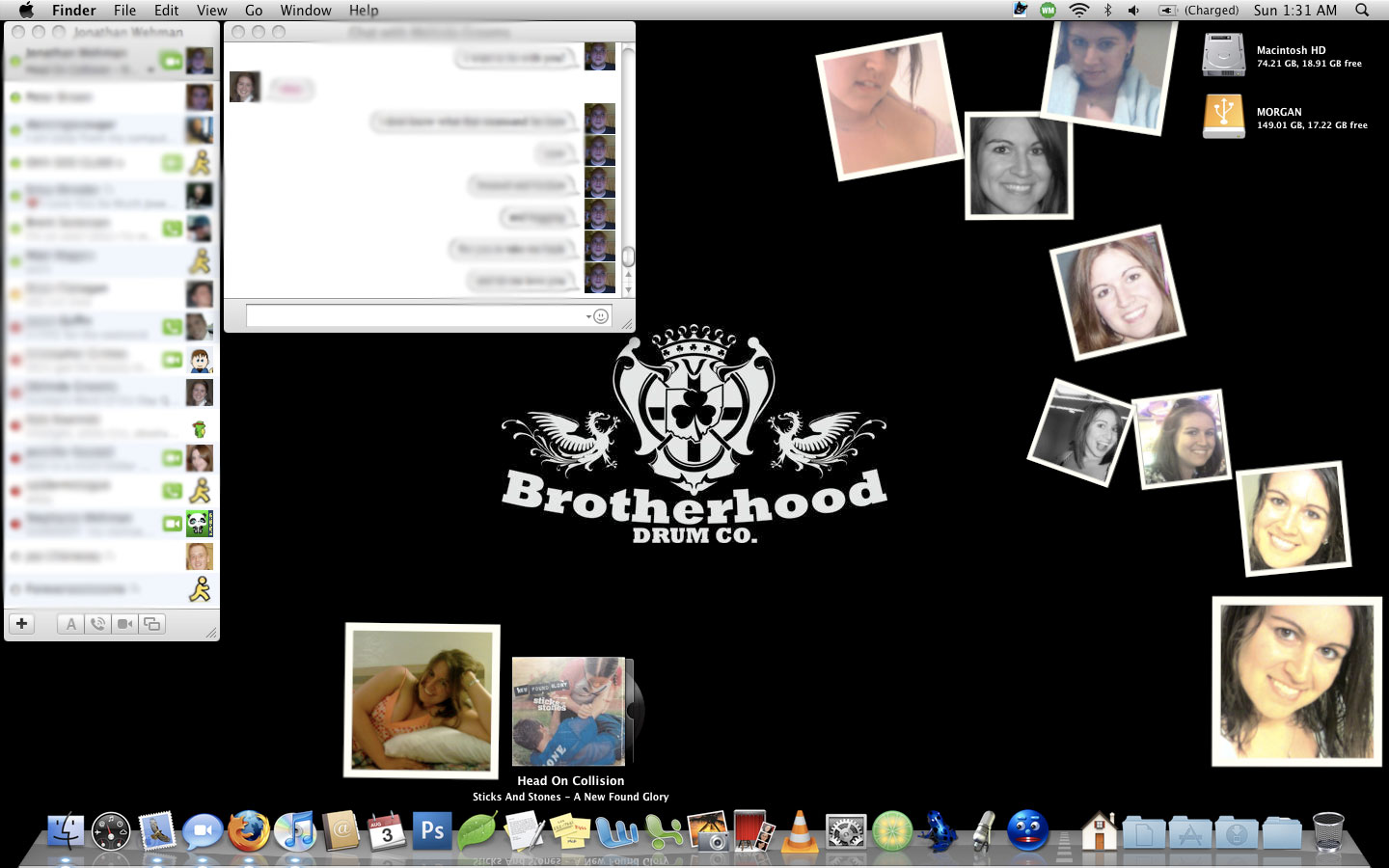This screenshot has width=1389, height=868.
Task: Click the Bluetooth menu bar icon
Action: click(1107, 10)
